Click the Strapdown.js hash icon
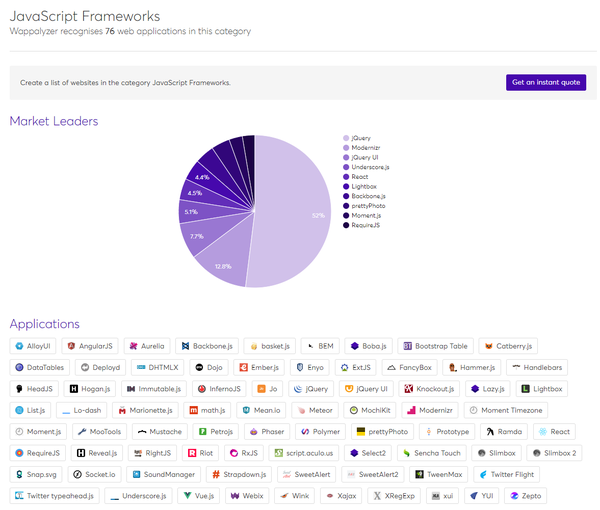 (x=216, y=474)
